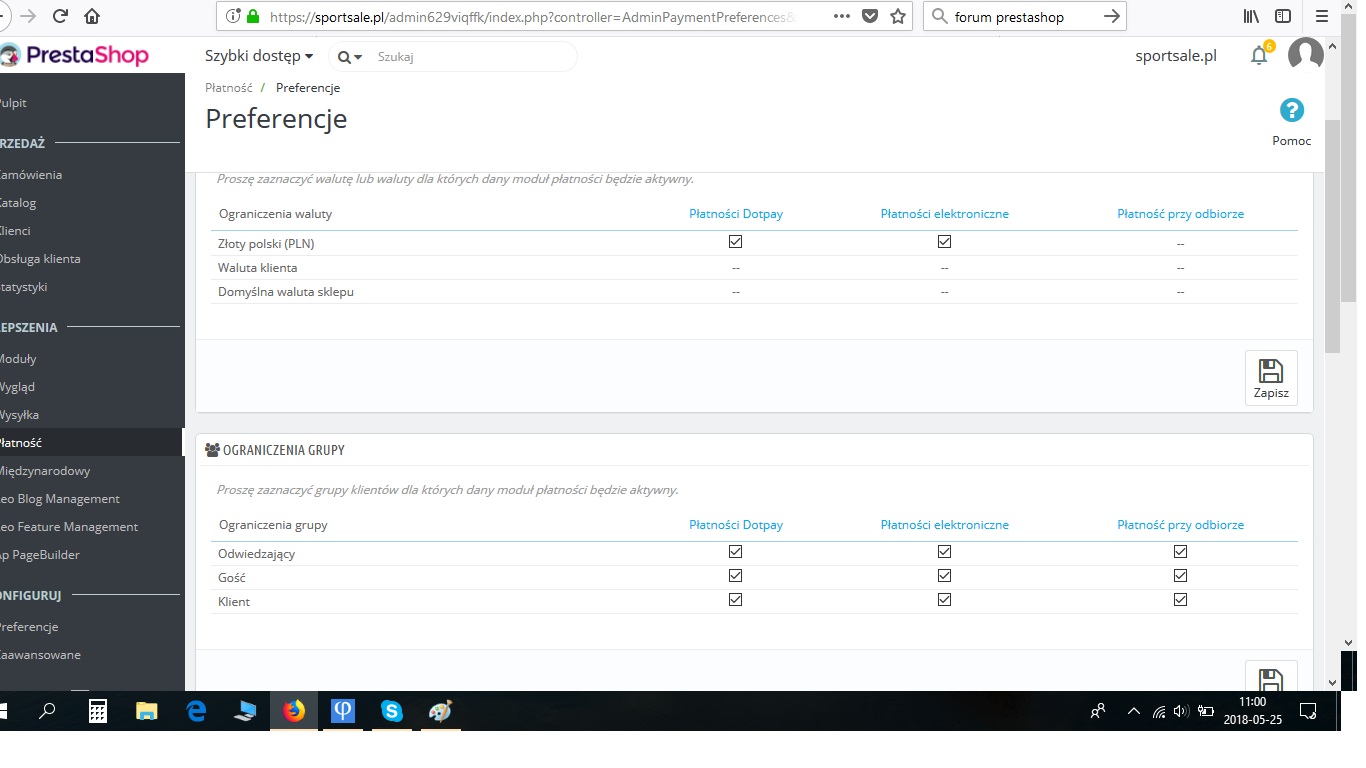Click the PrestaShop logo
Viewport: 1366px width, 768px height.
pos(75,55)
